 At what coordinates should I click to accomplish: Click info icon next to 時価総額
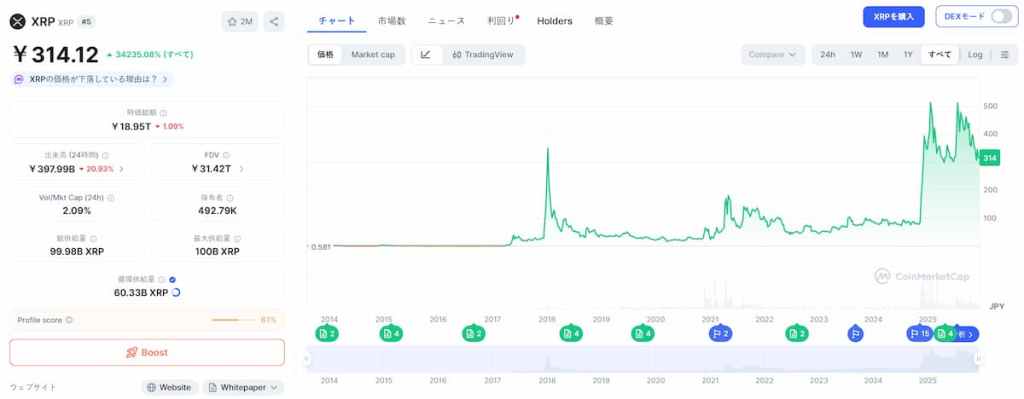click(164, 113)
